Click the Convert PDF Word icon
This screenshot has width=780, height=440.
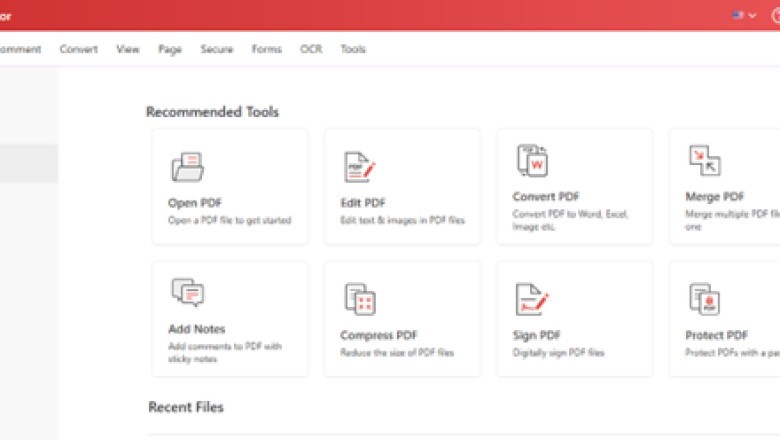click(x=532, y=161)
